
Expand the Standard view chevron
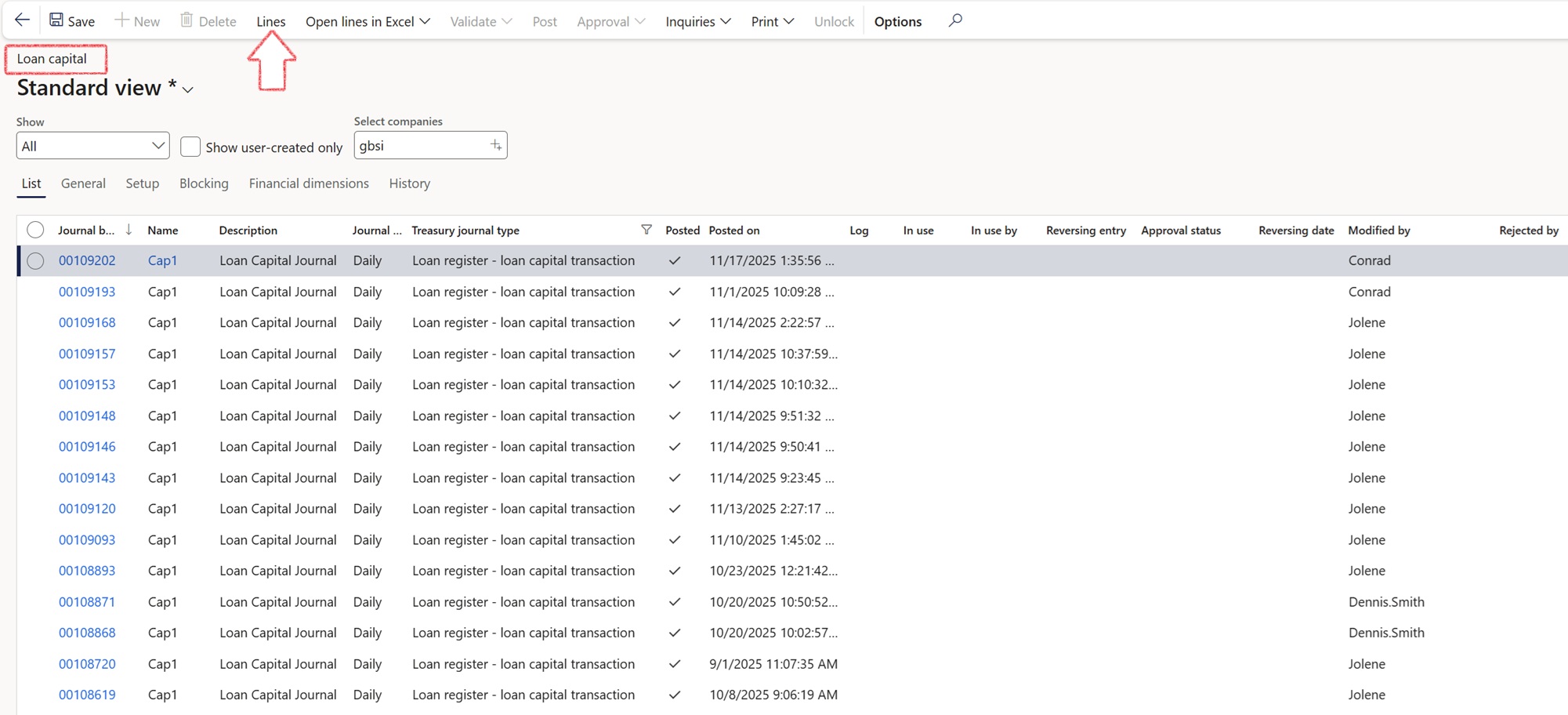coord(188,90)
